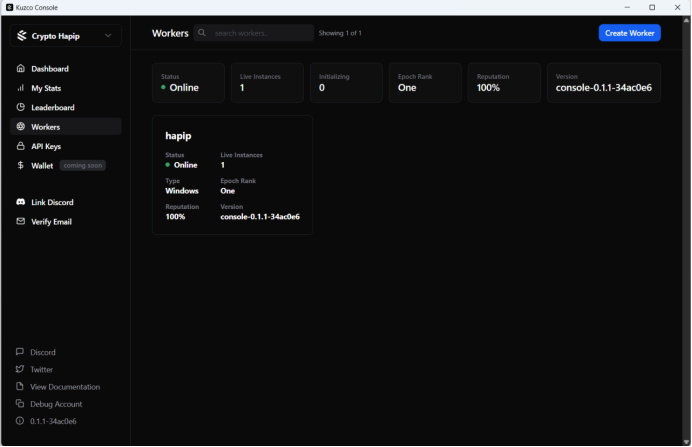Click the Twitter bird icon
The height and width of the screenshot is (447, 692).
(19, 369)
